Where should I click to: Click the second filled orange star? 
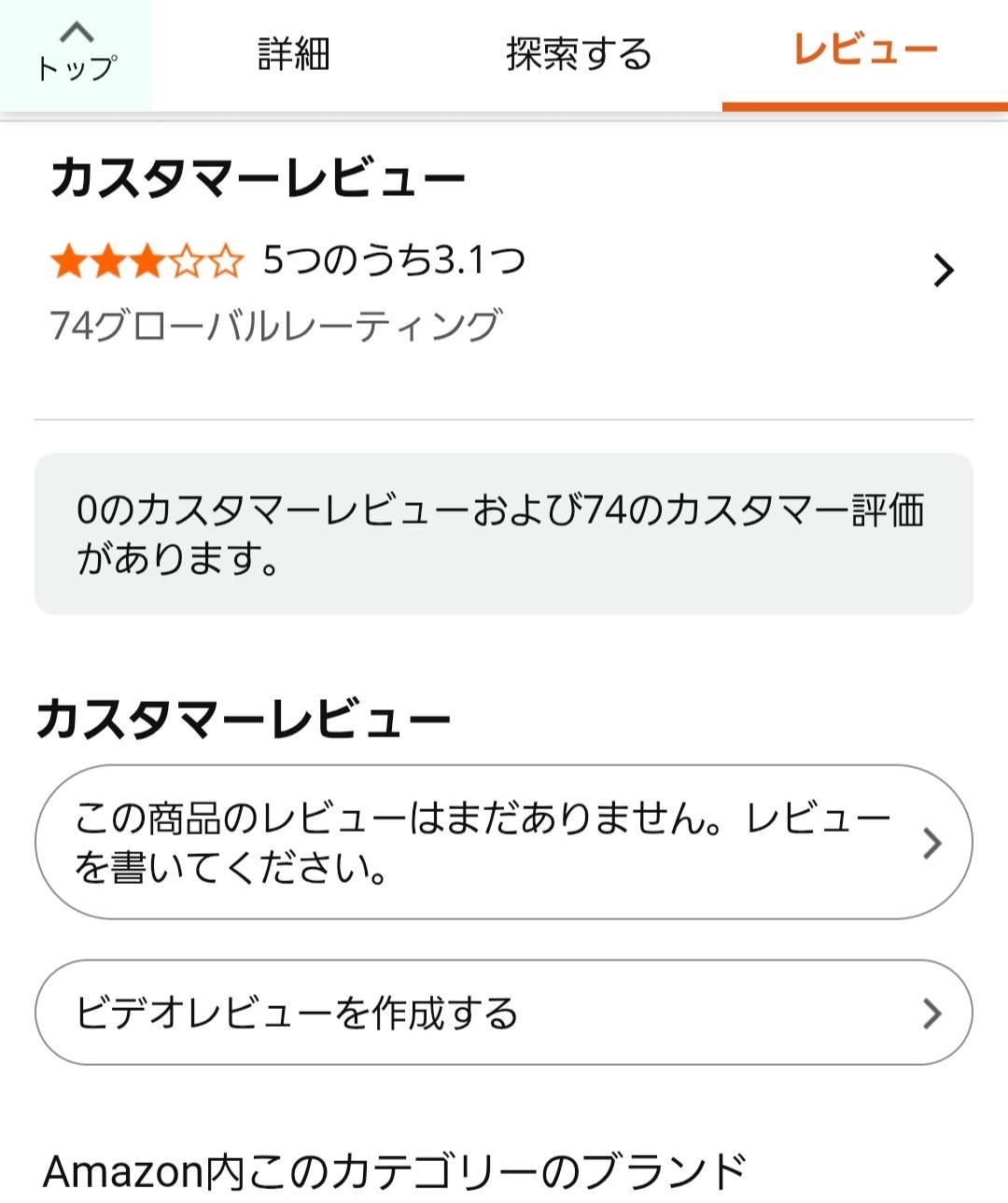107,262
